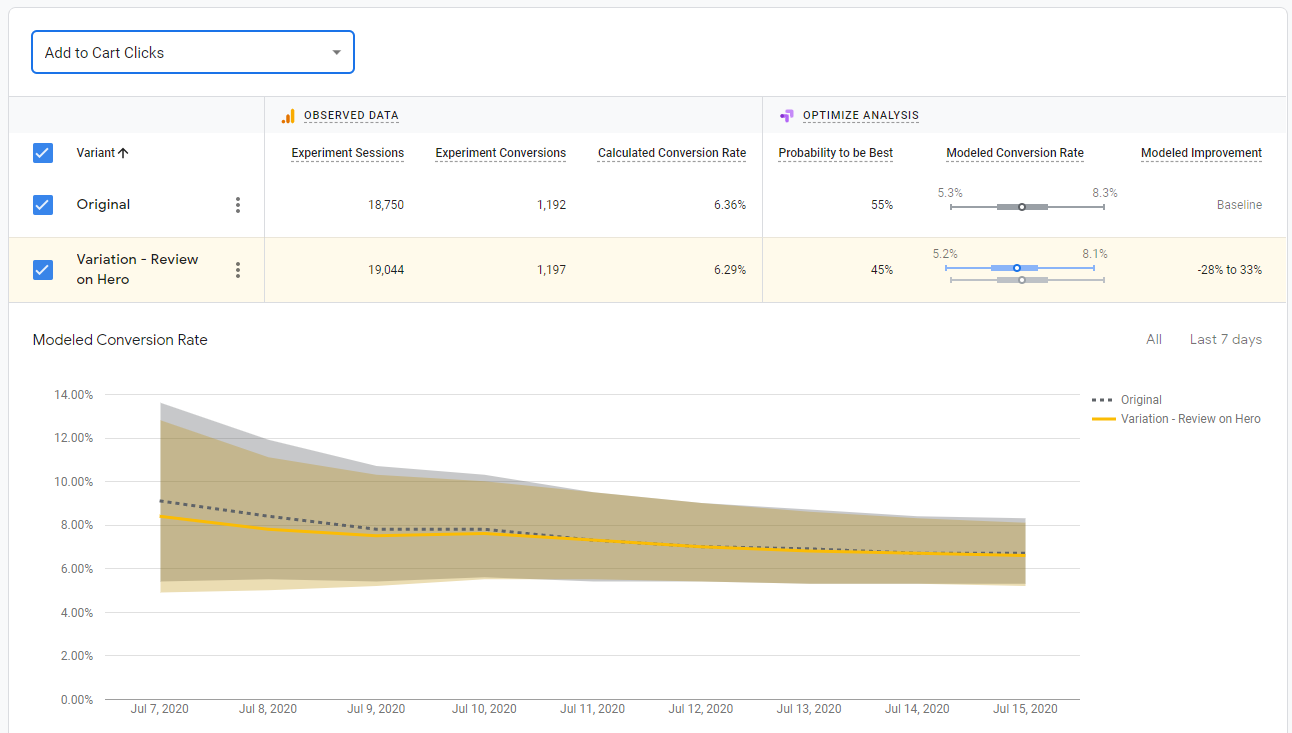1292x733 pixels.
Task: Click the Probability to be Best header
Action: click(x=836, y=153)
